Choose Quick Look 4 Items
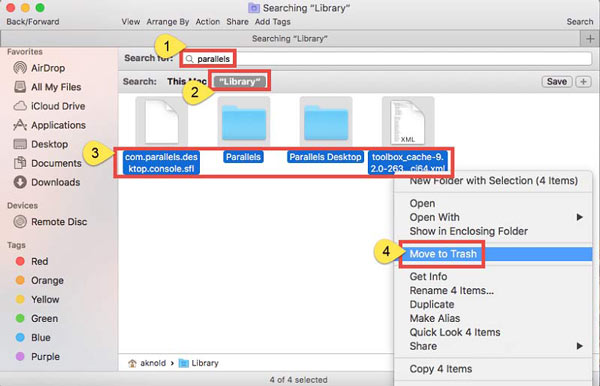The height and width of the screenshot is (386, 600). pos(494,332)
